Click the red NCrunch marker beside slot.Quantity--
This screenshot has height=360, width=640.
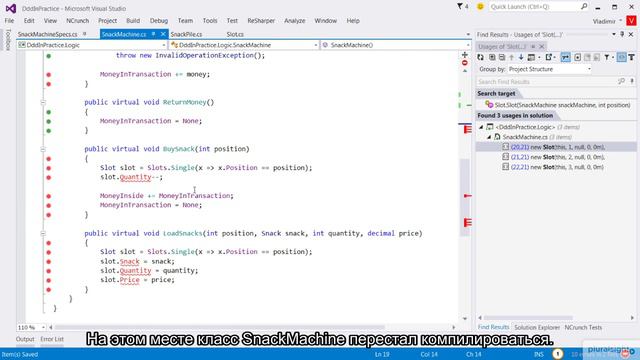click(49, 178)
